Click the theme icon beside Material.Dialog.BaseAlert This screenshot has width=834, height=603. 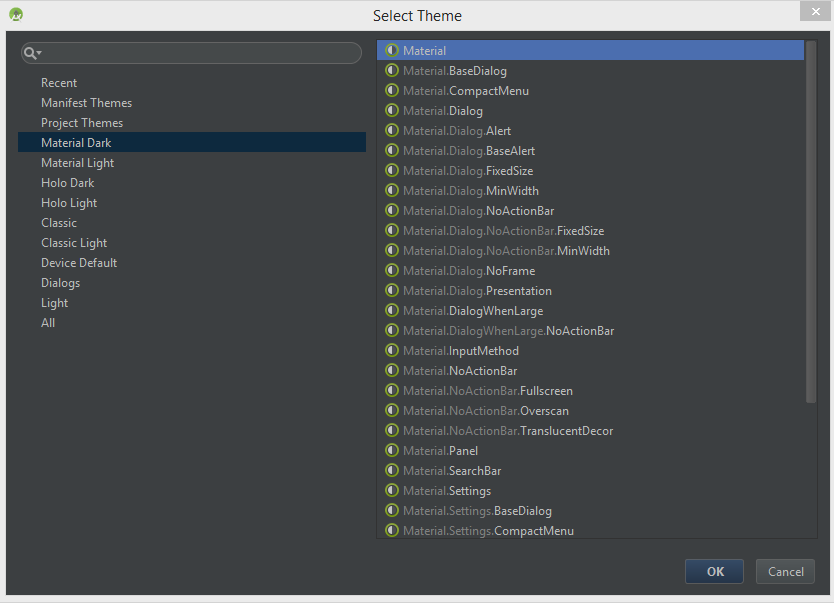392,150
